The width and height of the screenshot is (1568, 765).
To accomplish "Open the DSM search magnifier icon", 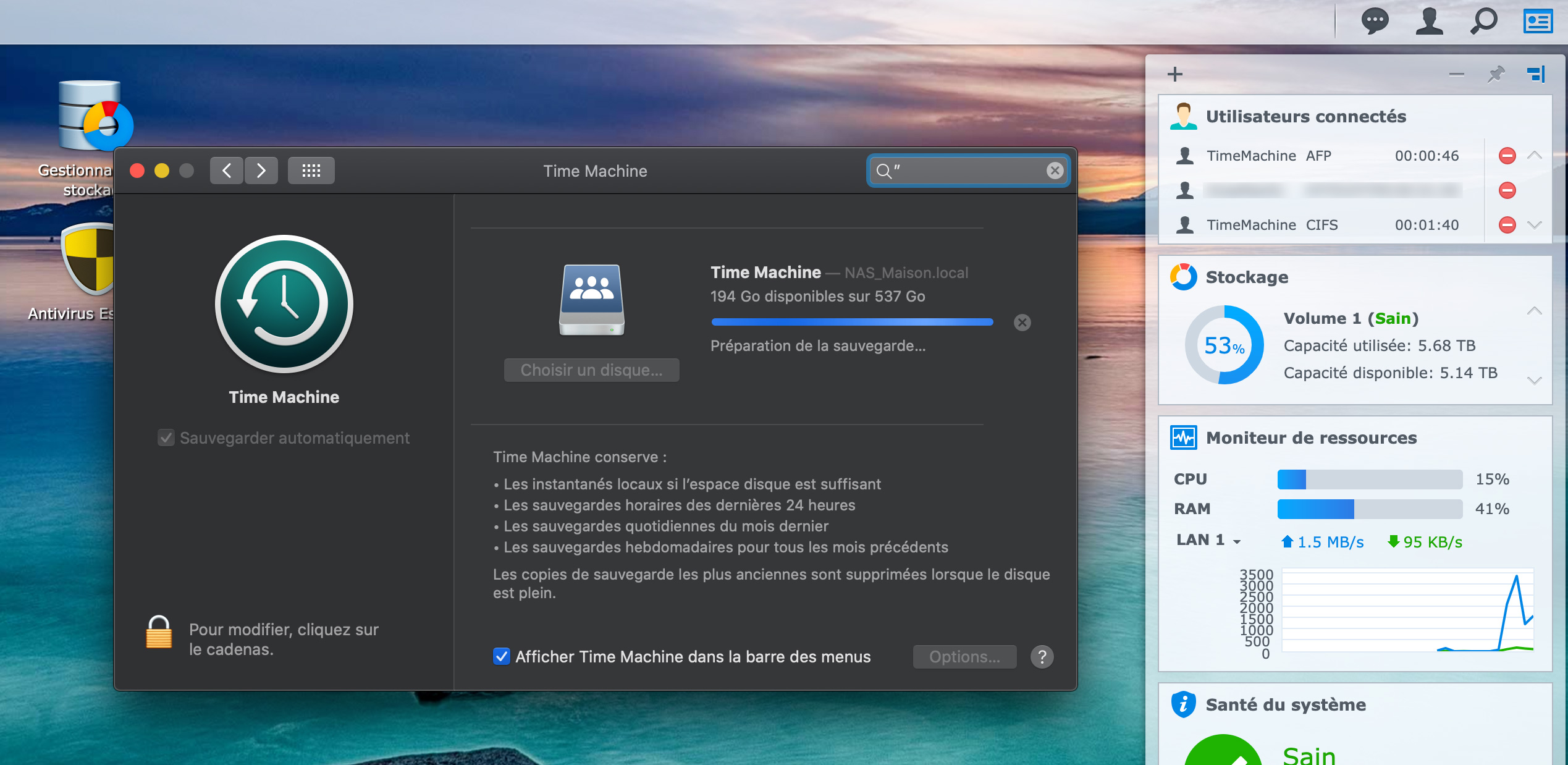I will 1483,22.
